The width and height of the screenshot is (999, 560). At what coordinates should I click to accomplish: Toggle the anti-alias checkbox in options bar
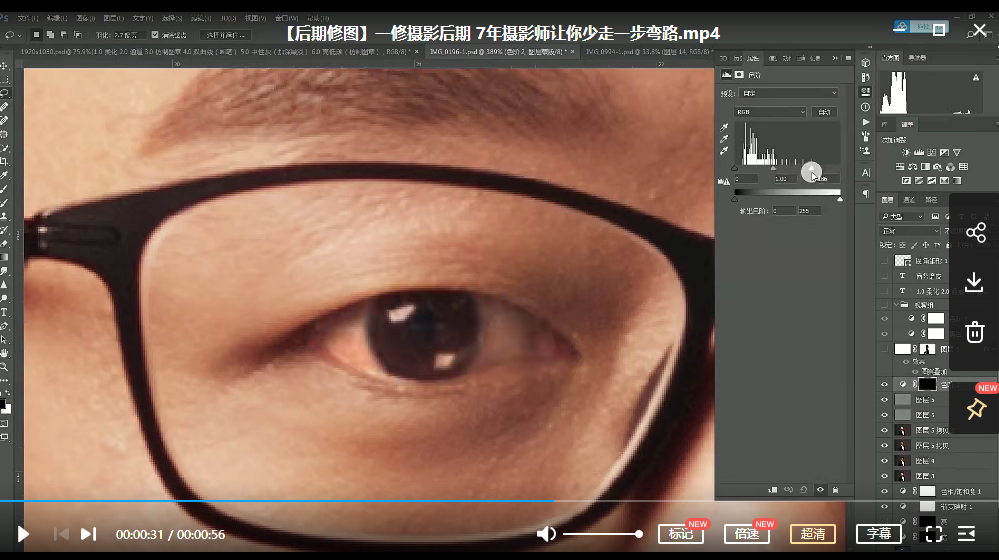coord(155,35)
